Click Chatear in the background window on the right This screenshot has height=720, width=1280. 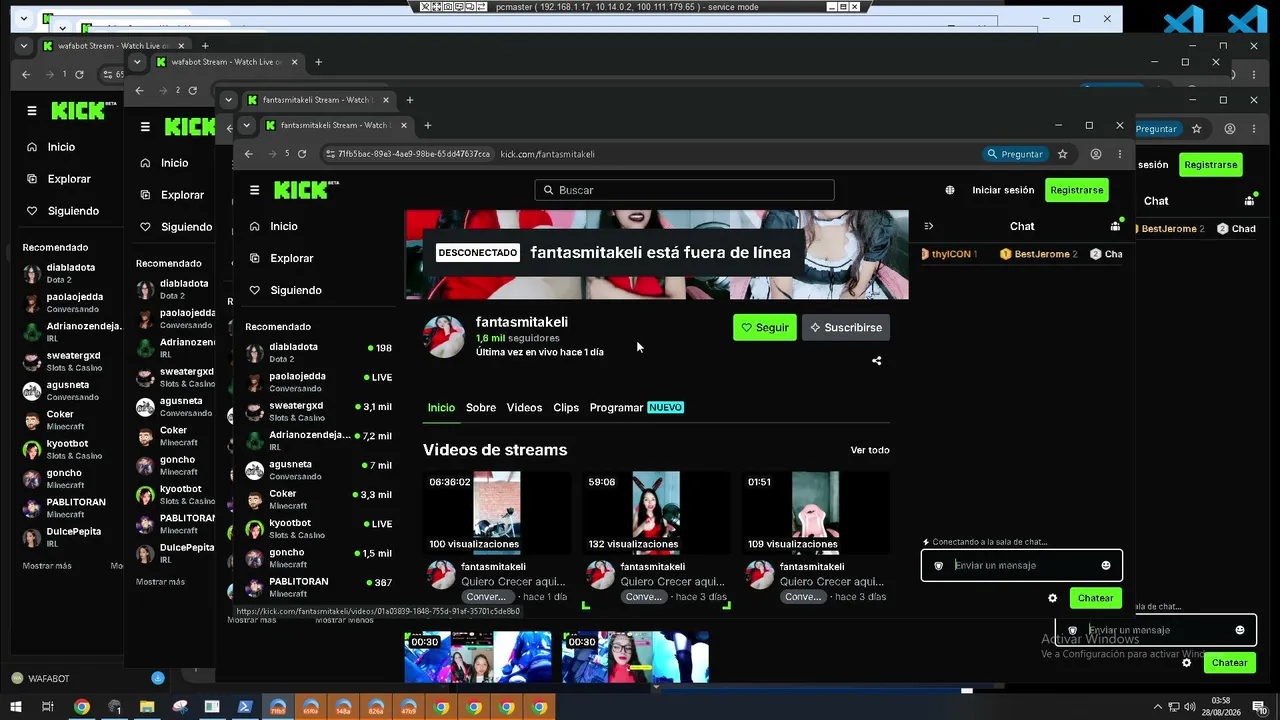click(1229, 663)
